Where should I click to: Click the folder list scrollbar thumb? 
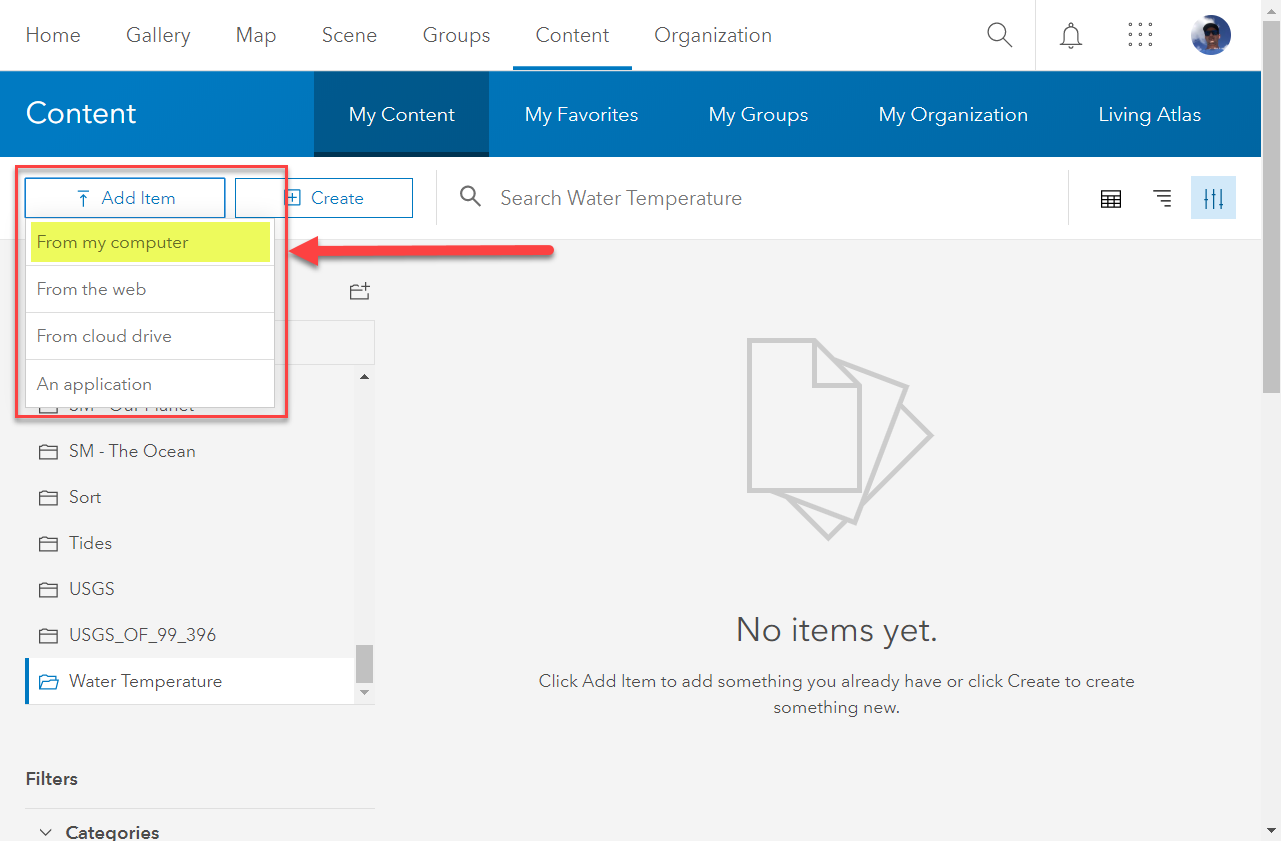[364, 663]
